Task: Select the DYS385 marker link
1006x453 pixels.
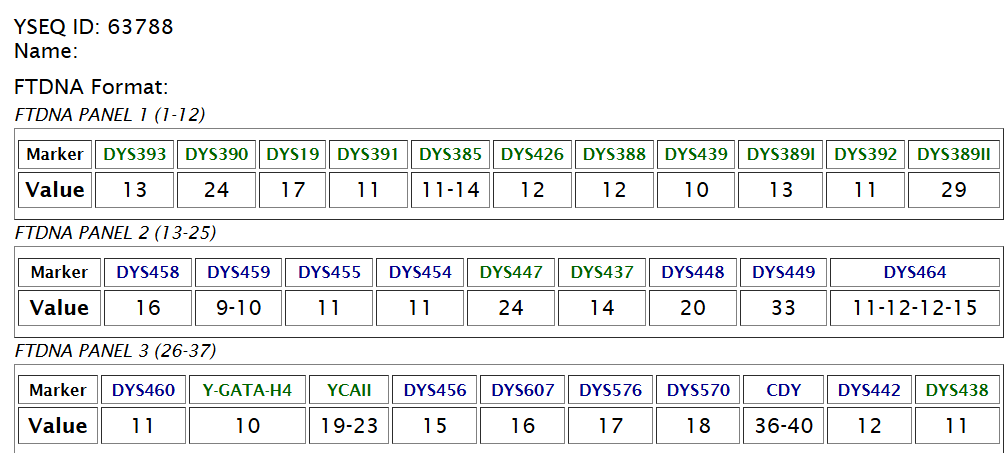Action: pos(450,154)
